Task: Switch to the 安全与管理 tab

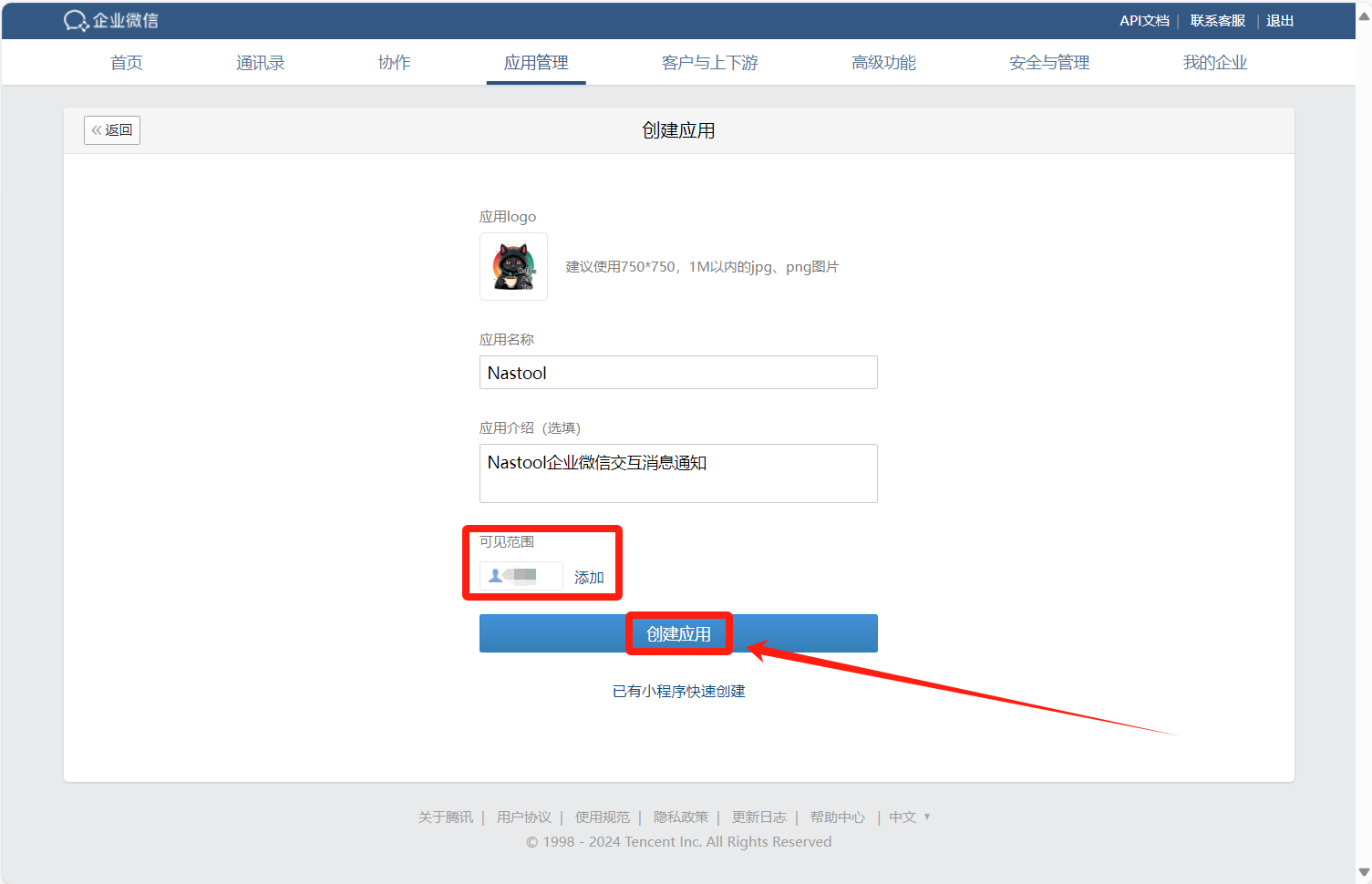Action: pos(1049,63)
